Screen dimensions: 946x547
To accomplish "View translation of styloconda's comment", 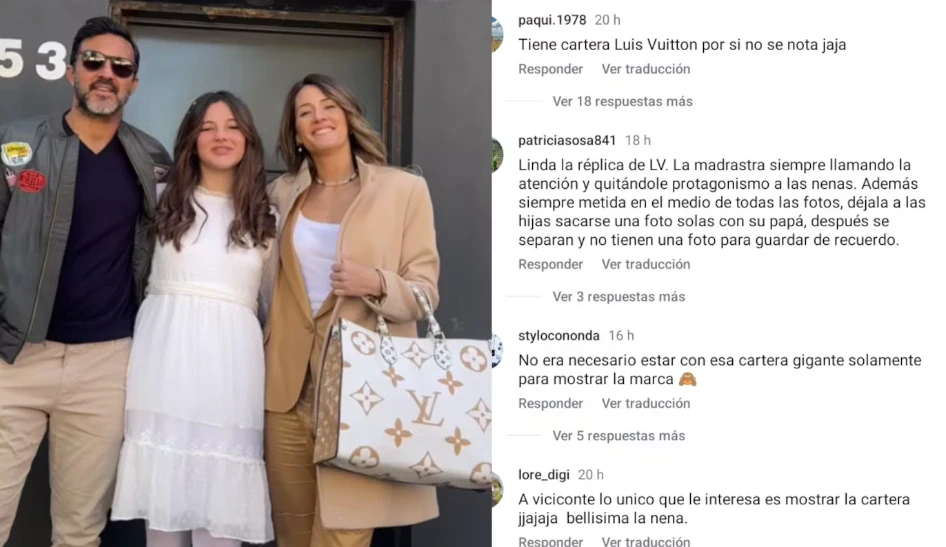I will point(646,403).
